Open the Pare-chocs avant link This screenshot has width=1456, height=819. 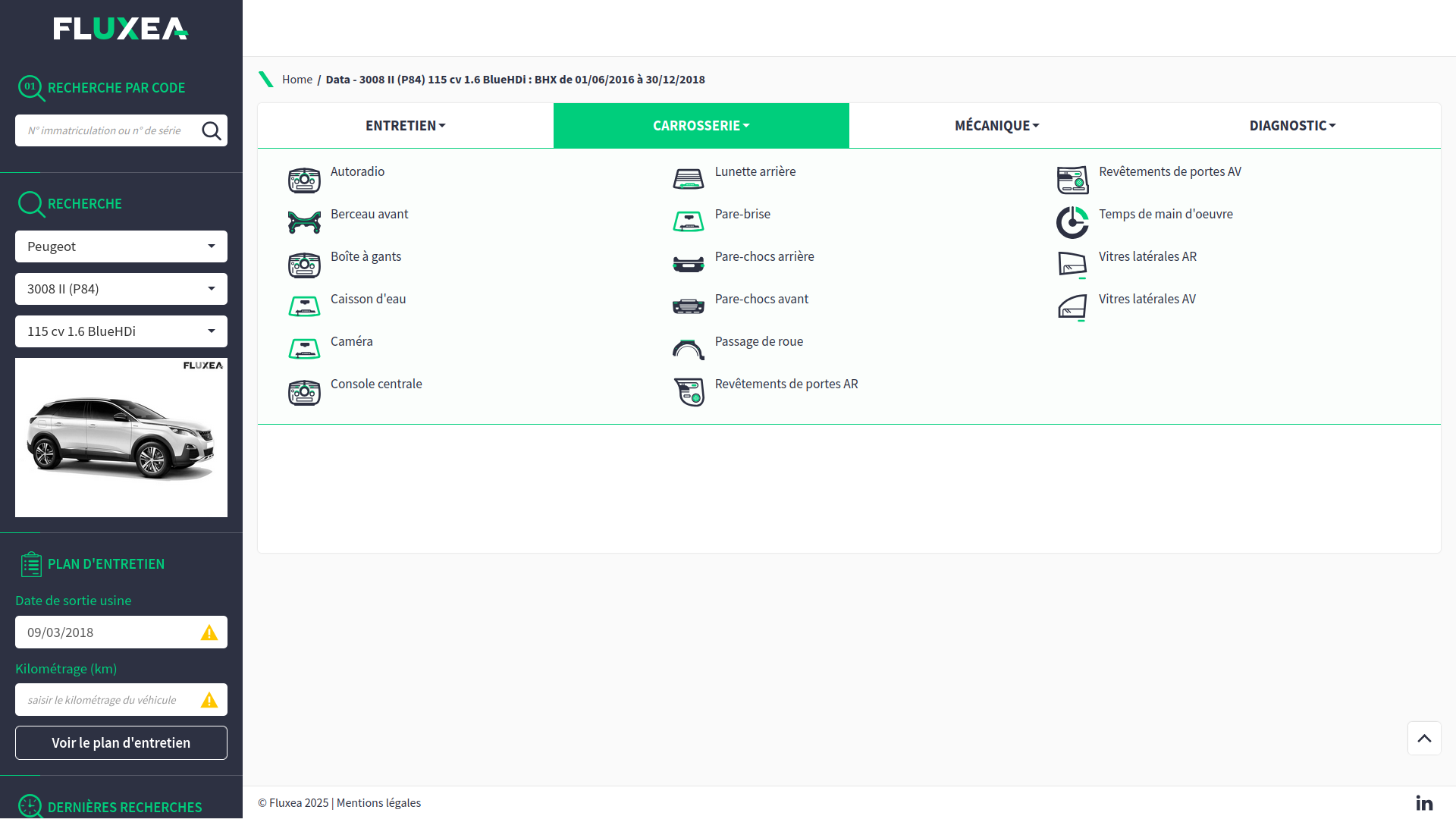761,300
